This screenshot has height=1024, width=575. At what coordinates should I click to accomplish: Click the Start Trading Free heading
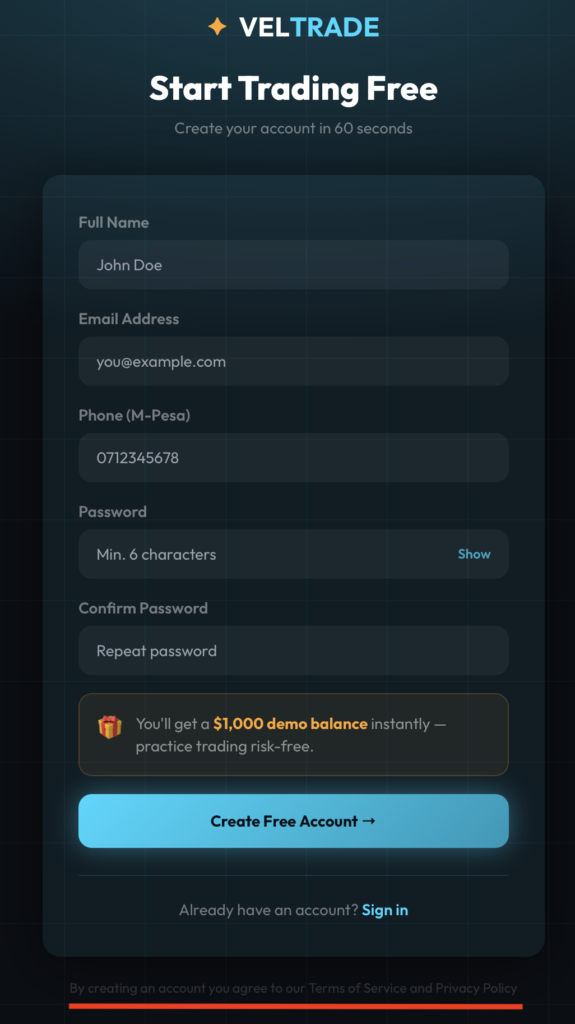point(293,88)
